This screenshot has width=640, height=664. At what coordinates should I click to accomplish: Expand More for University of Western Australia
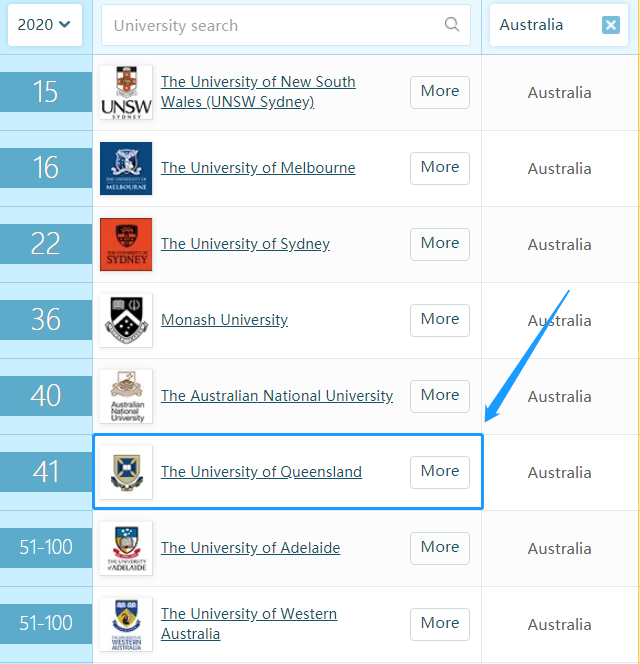click(x=440, y=624)
